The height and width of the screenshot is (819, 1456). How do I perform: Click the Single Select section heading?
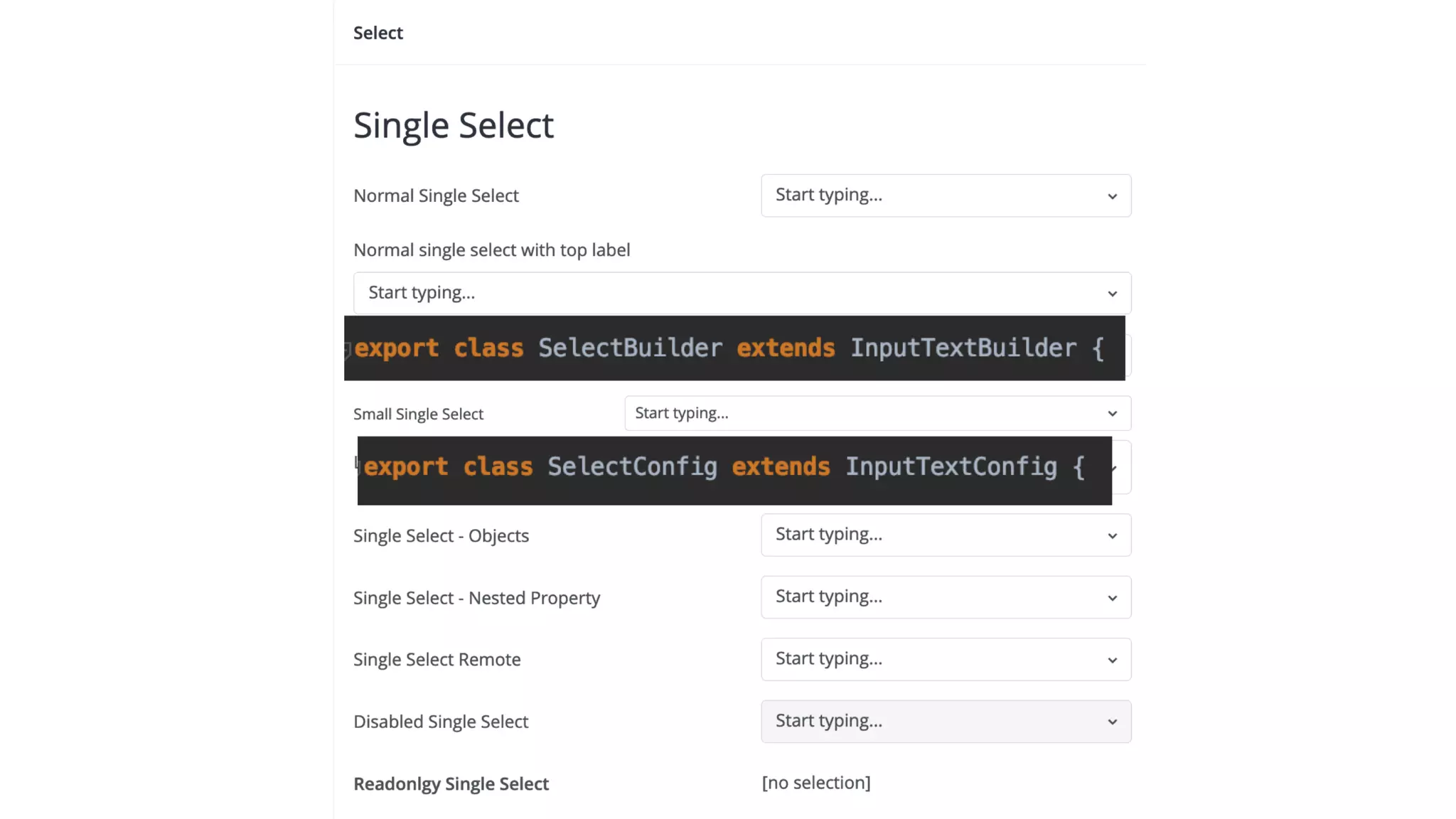click(453, 126)
